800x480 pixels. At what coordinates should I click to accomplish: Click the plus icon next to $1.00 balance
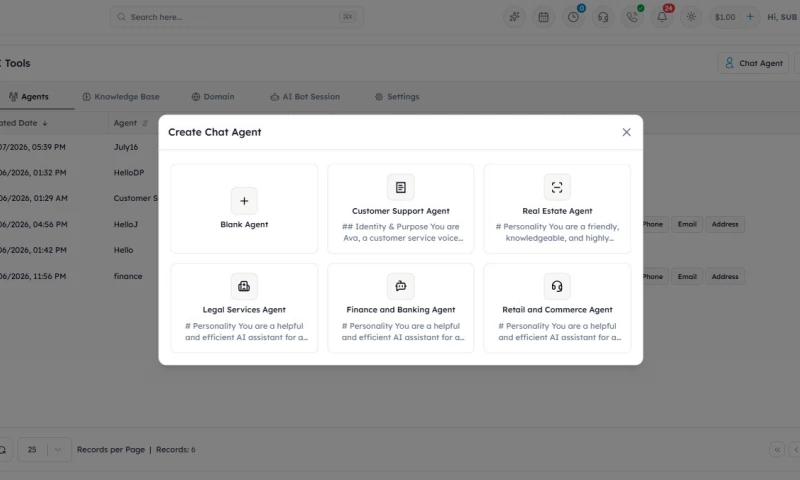[750, 17]
